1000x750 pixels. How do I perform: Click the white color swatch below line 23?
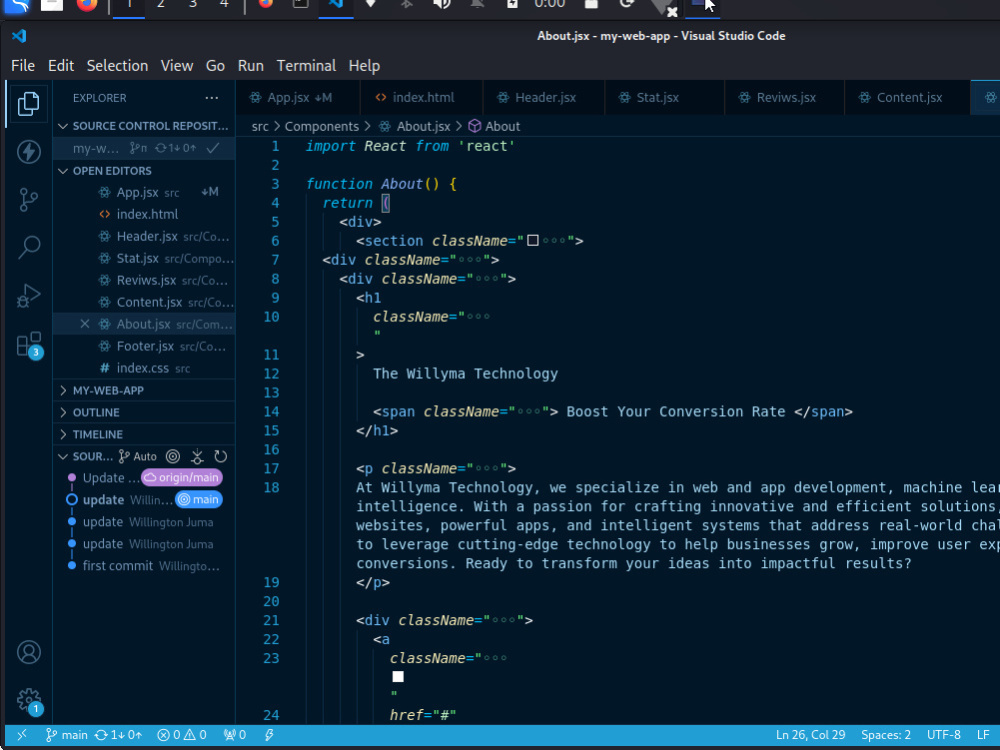coord(398,677)
